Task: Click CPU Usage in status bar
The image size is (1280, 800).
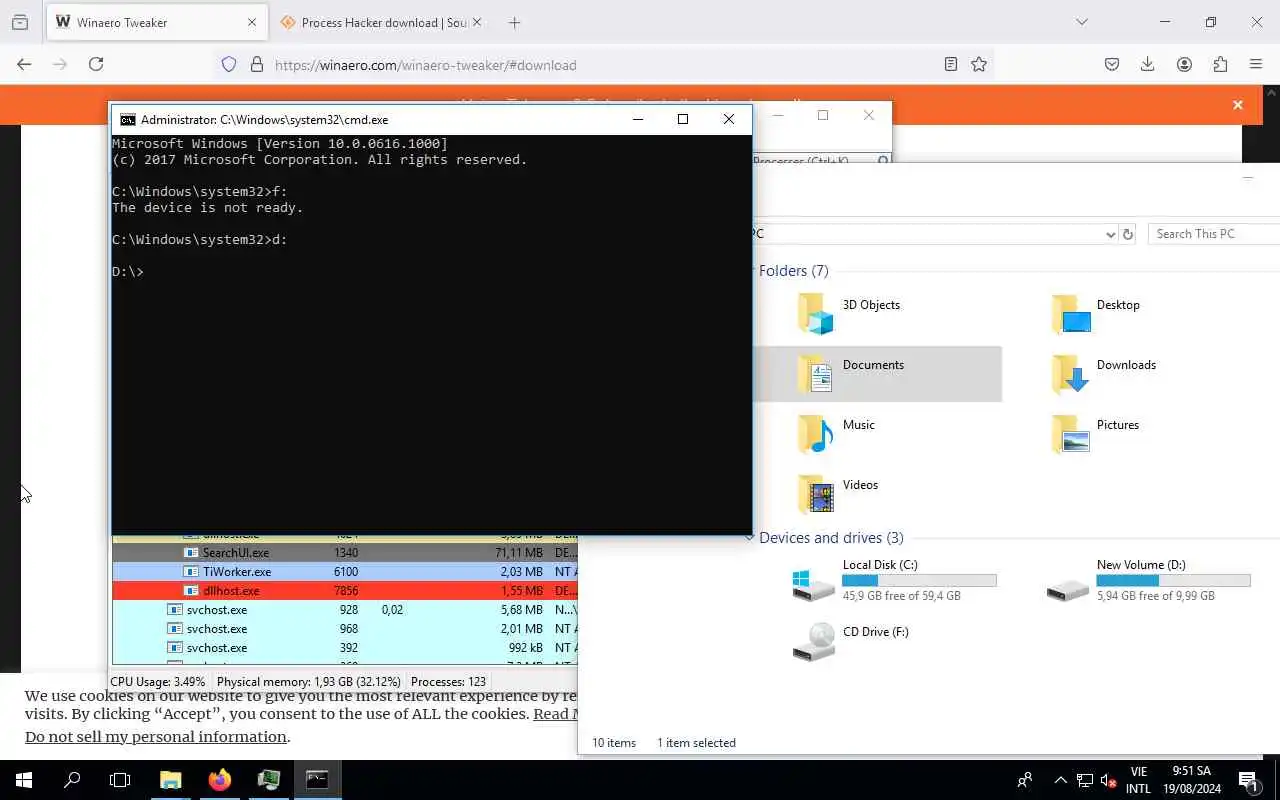Action: point(158,682)
